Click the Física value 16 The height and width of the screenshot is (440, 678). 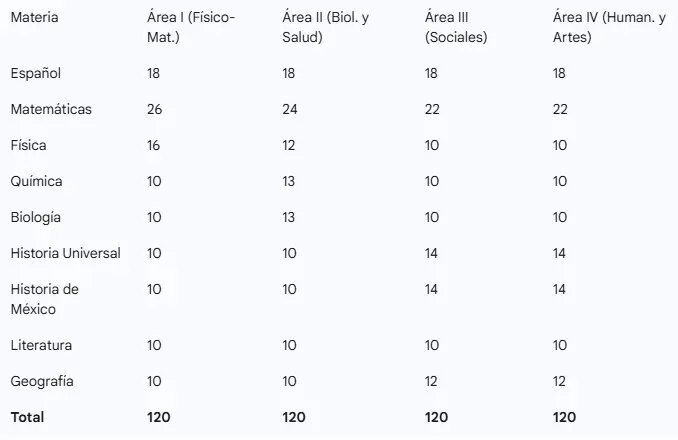tap(154, 145)
